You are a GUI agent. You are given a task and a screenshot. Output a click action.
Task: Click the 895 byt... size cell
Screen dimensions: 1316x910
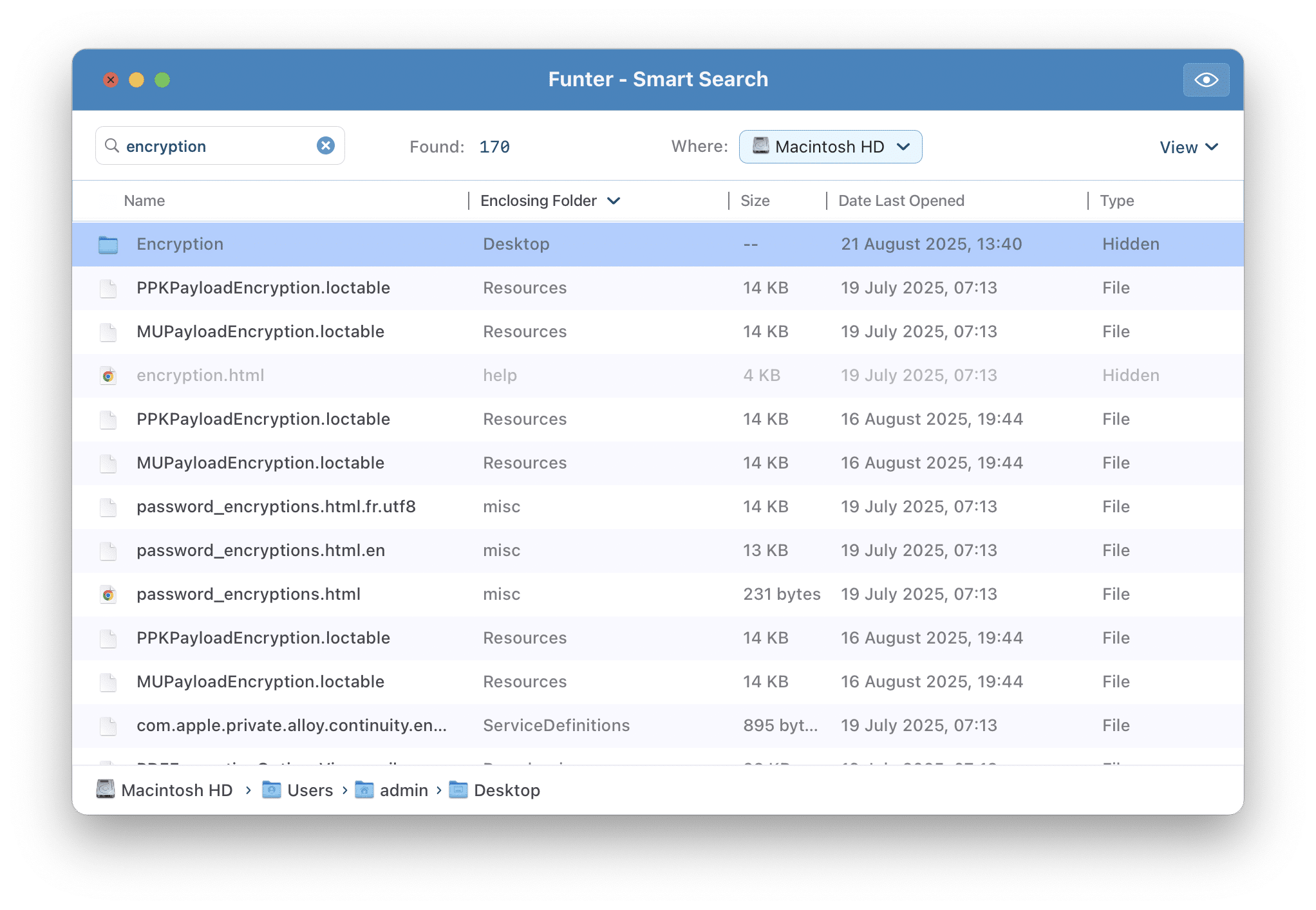click(x=780, y=725)
